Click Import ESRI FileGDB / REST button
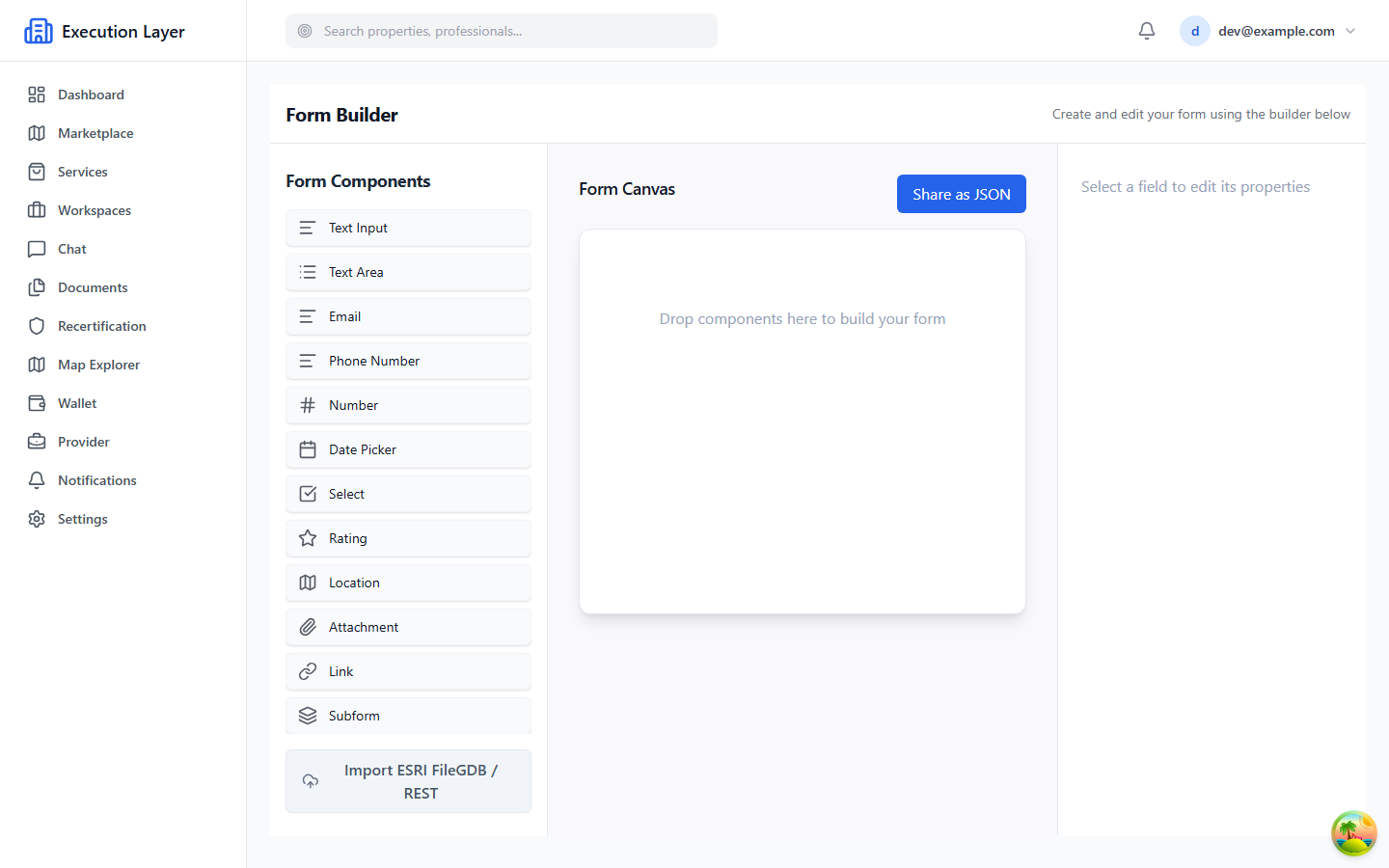The width and height of the screenshot is (1389, 868). tap(408, 781)
